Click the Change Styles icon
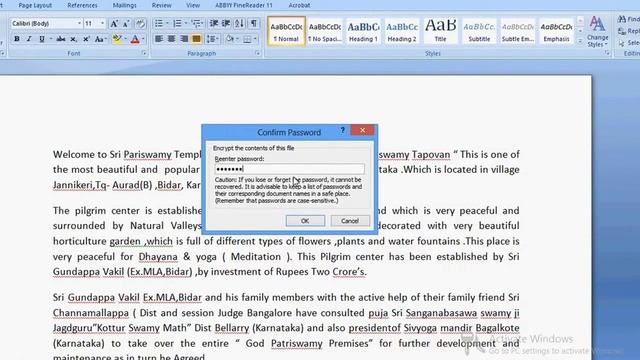The image size is (640, 360). click(x=597, y=32)
